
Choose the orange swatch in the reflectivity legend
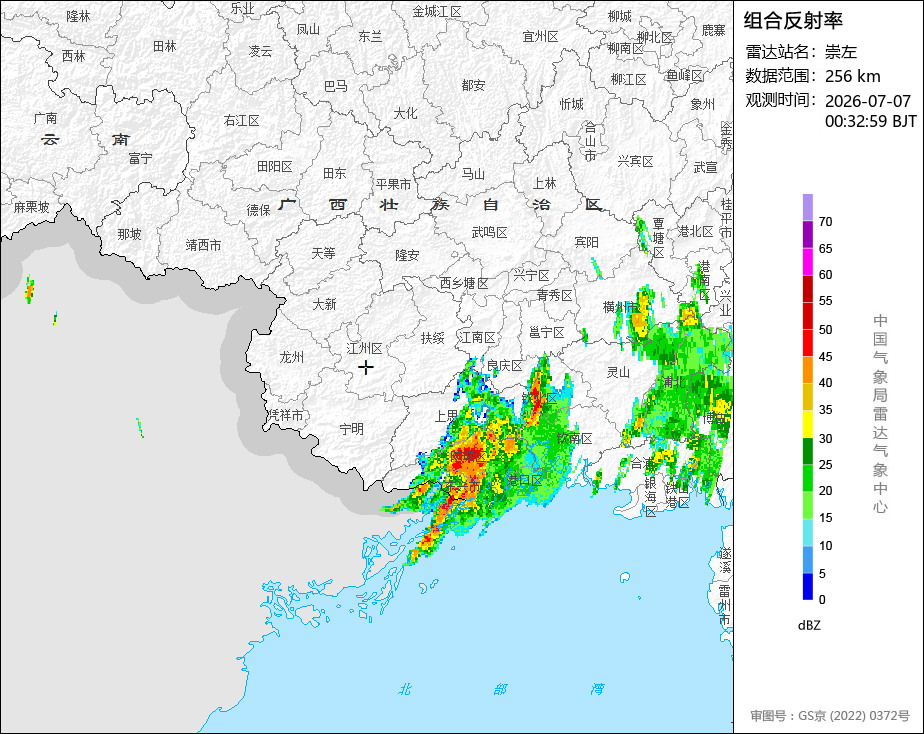pyautogui.click(x=807, y=370)
